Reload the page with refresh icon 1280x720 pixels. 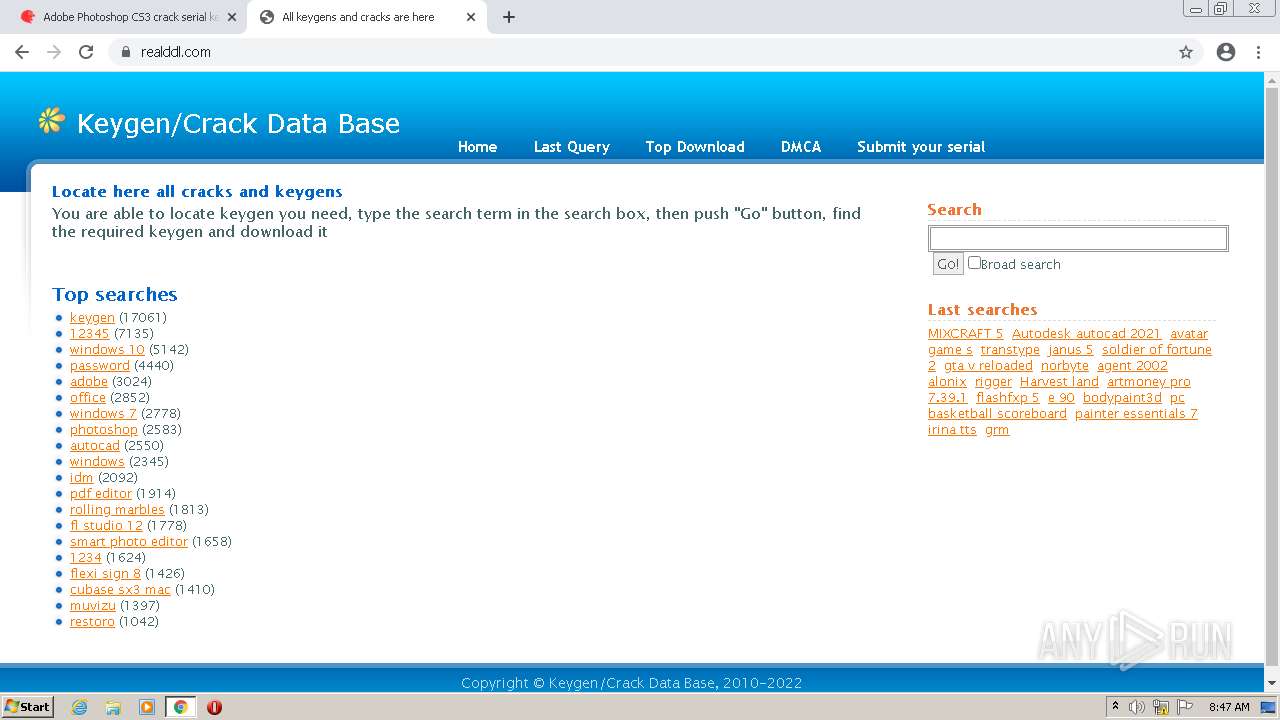(x=86, y=52)
